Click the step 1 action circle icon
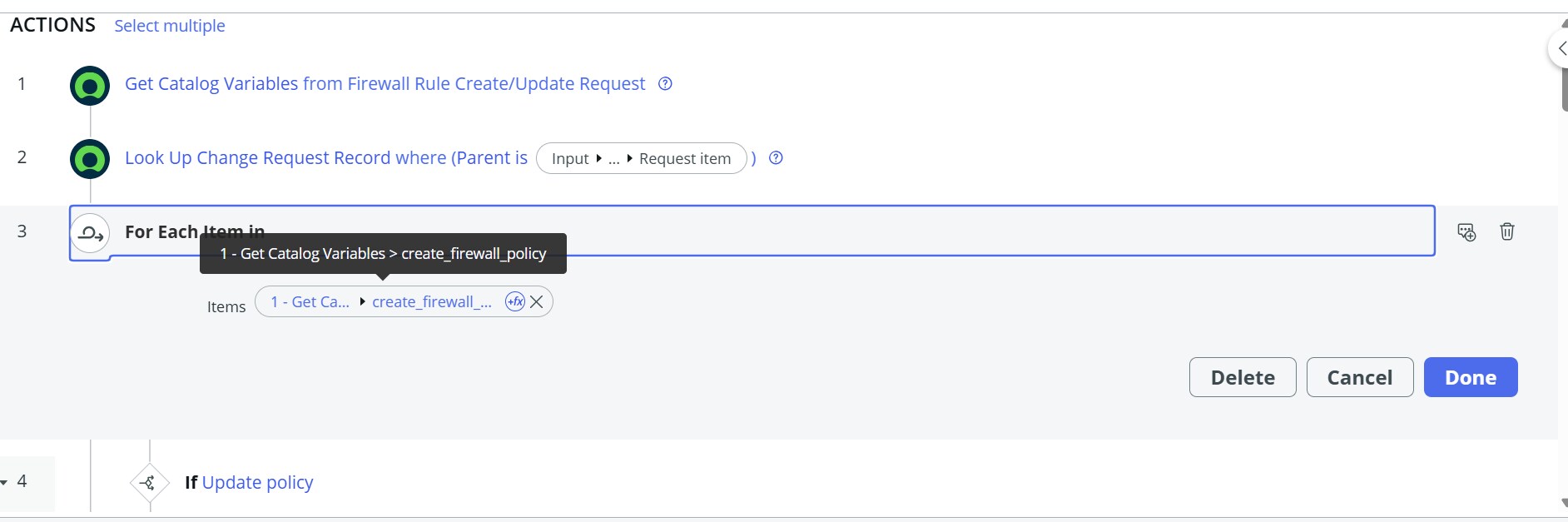Image resolution: width=1568 pixels, height=522 pixels. [x=90, y=86]
